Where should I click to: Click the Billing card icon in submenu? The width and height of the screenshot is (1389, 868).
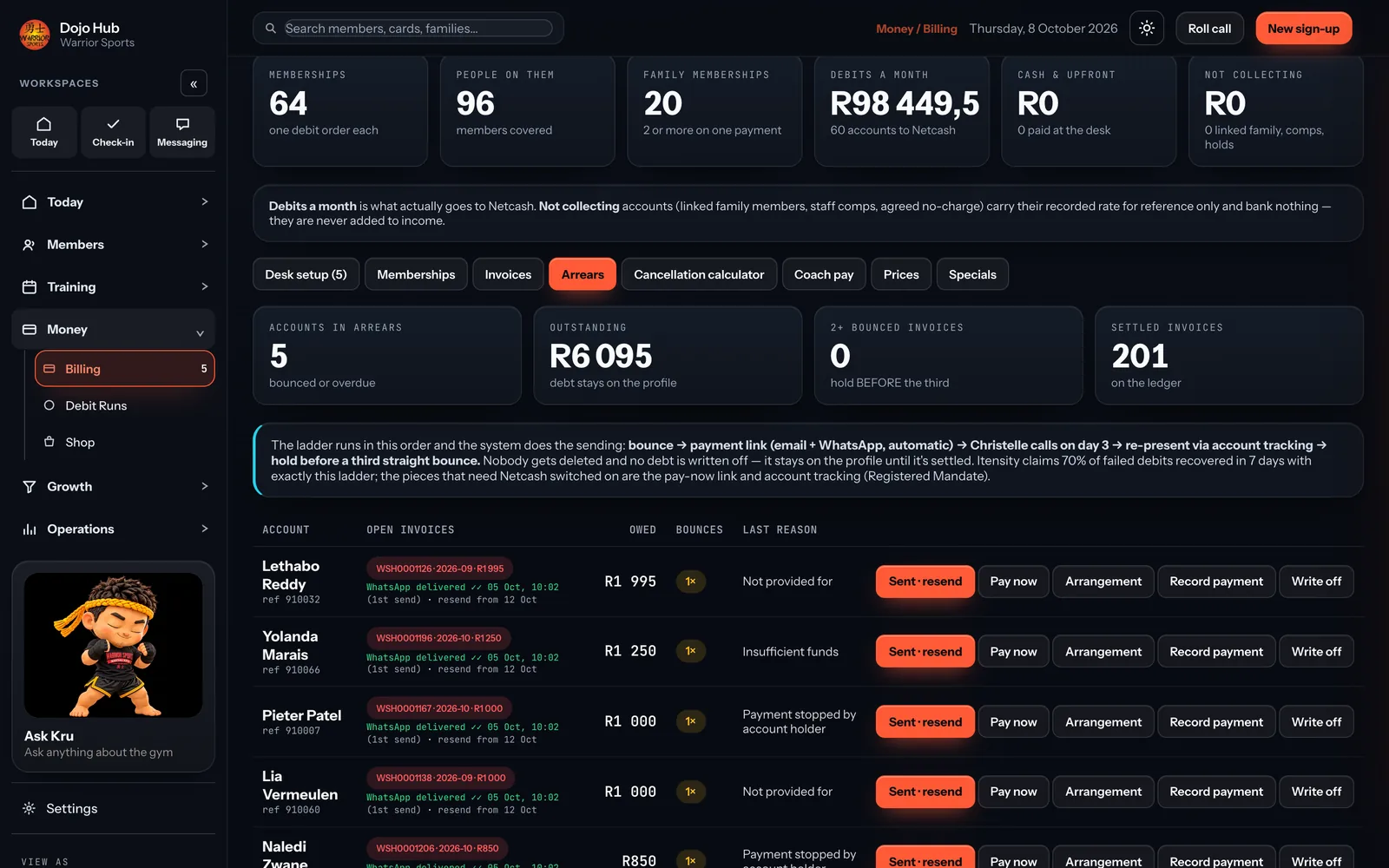[49, 369]
